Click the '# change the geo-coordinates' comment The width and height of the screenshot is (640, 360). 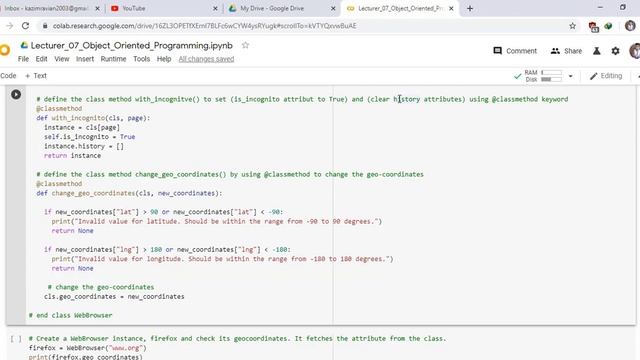pyautogui.click(x=101, y=287)
